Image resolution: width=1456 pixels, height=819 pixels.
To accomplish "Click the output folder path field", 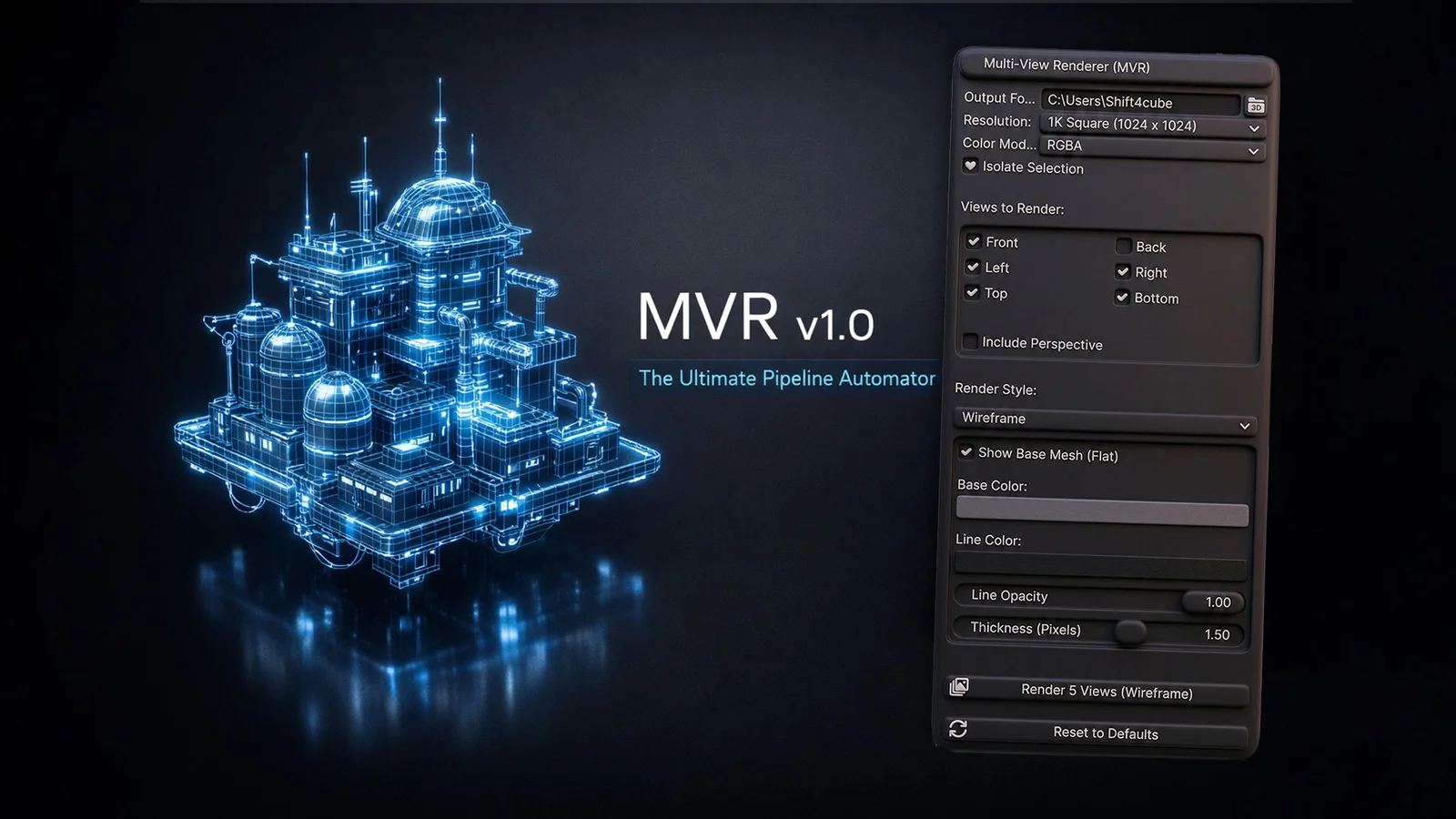I will [x=1142, y=102].
